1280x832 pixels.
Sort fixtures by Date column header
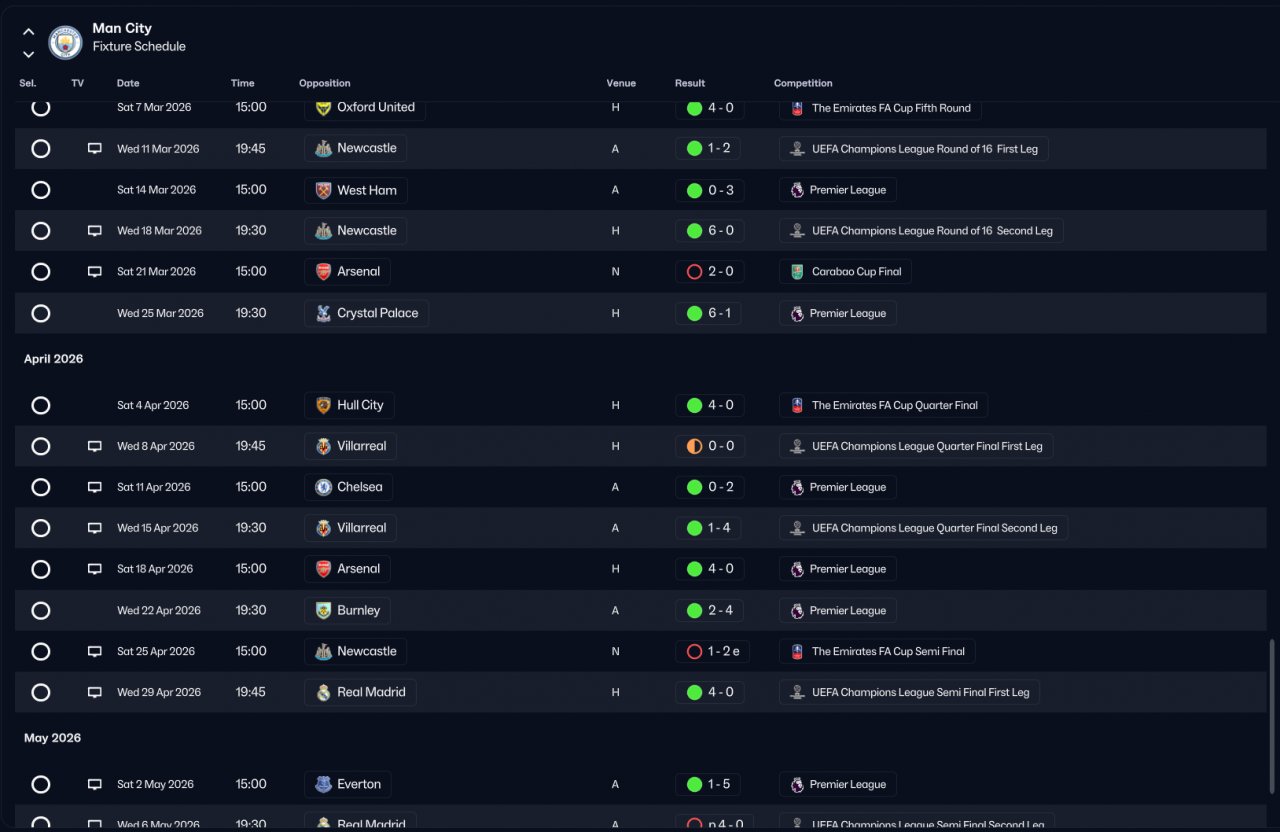click(128, 83)
